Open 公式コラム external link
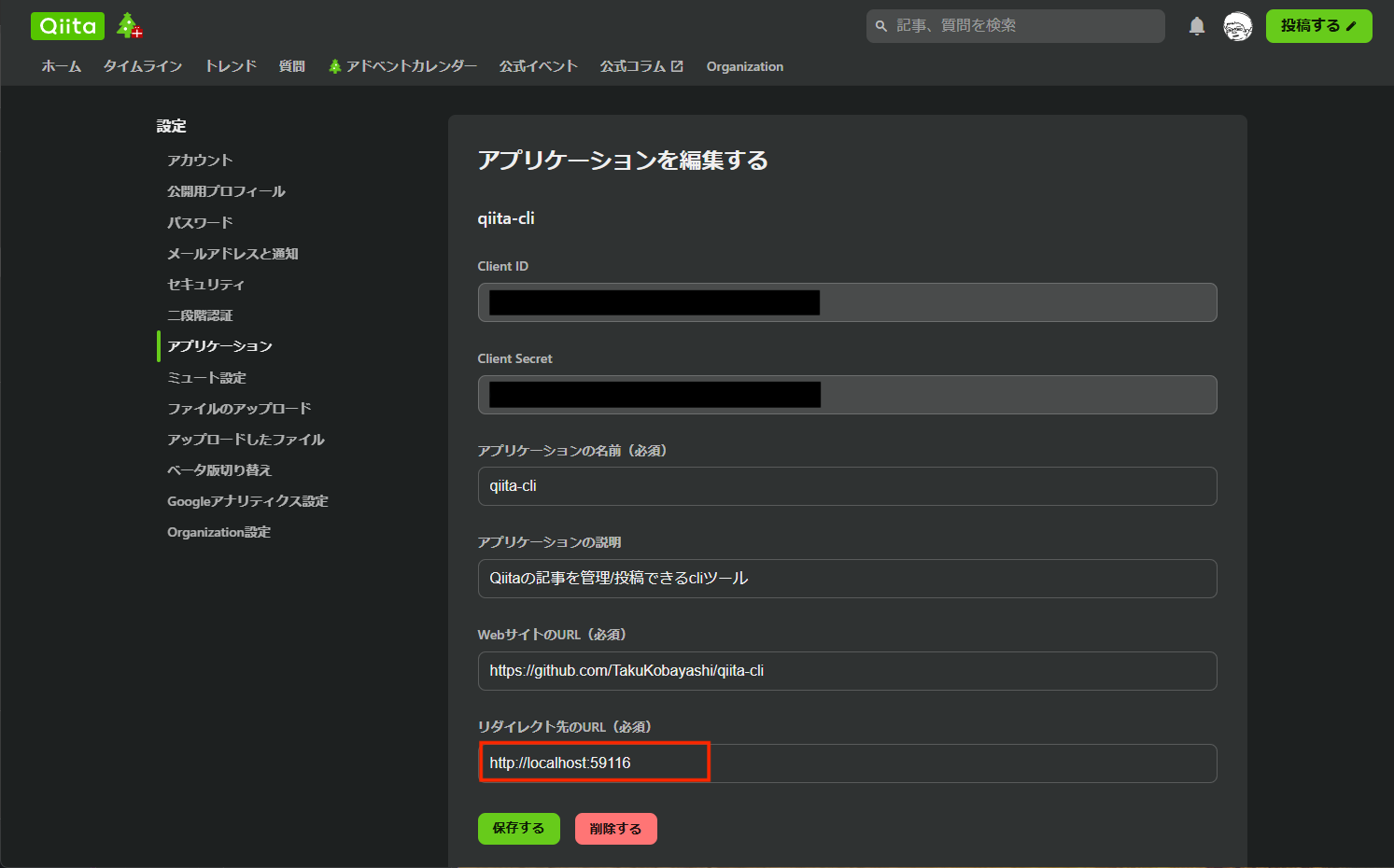The image size is (1394, 868). pos(641,66)
